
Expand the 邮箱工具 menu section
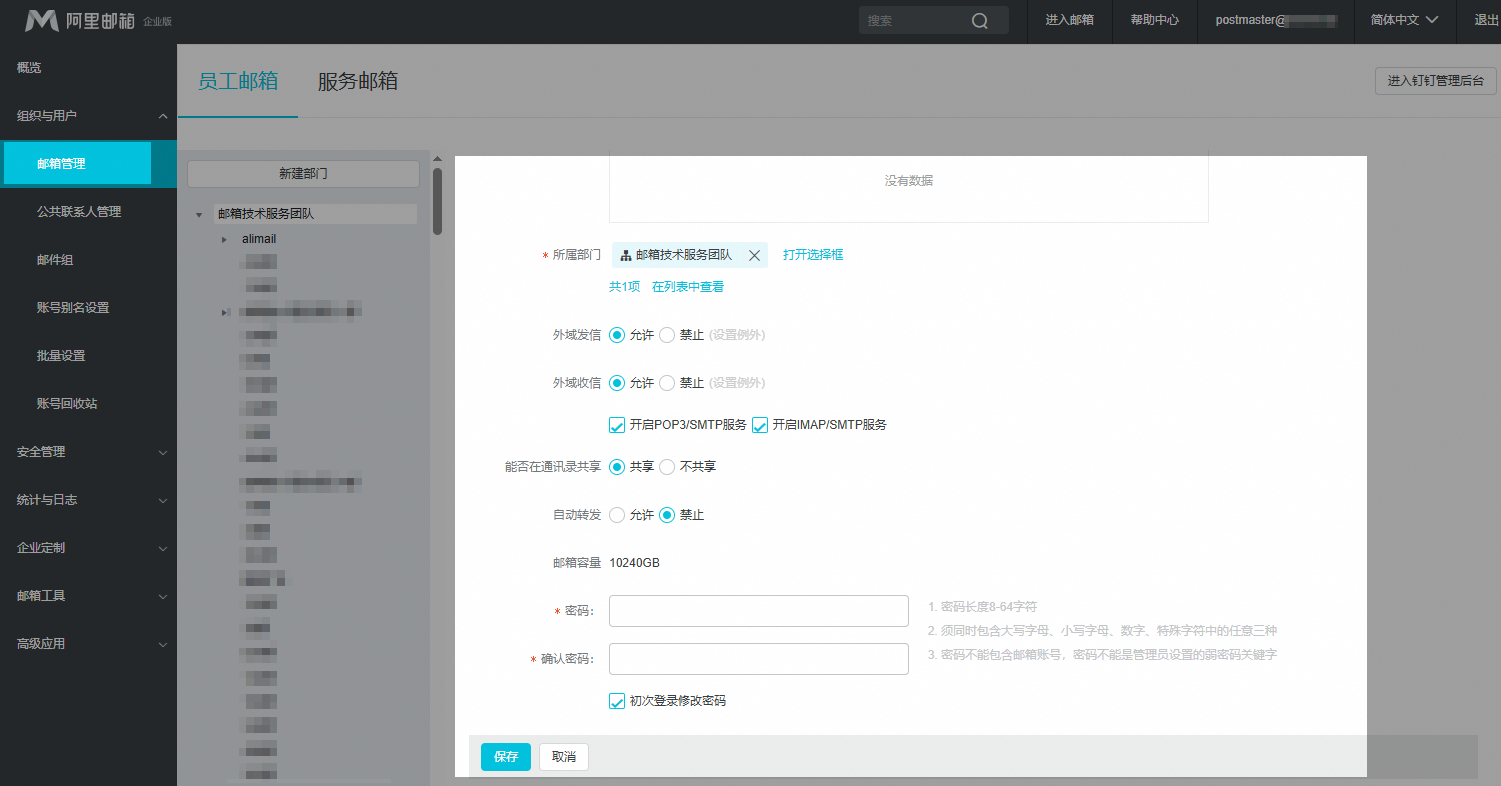(163, 596)
